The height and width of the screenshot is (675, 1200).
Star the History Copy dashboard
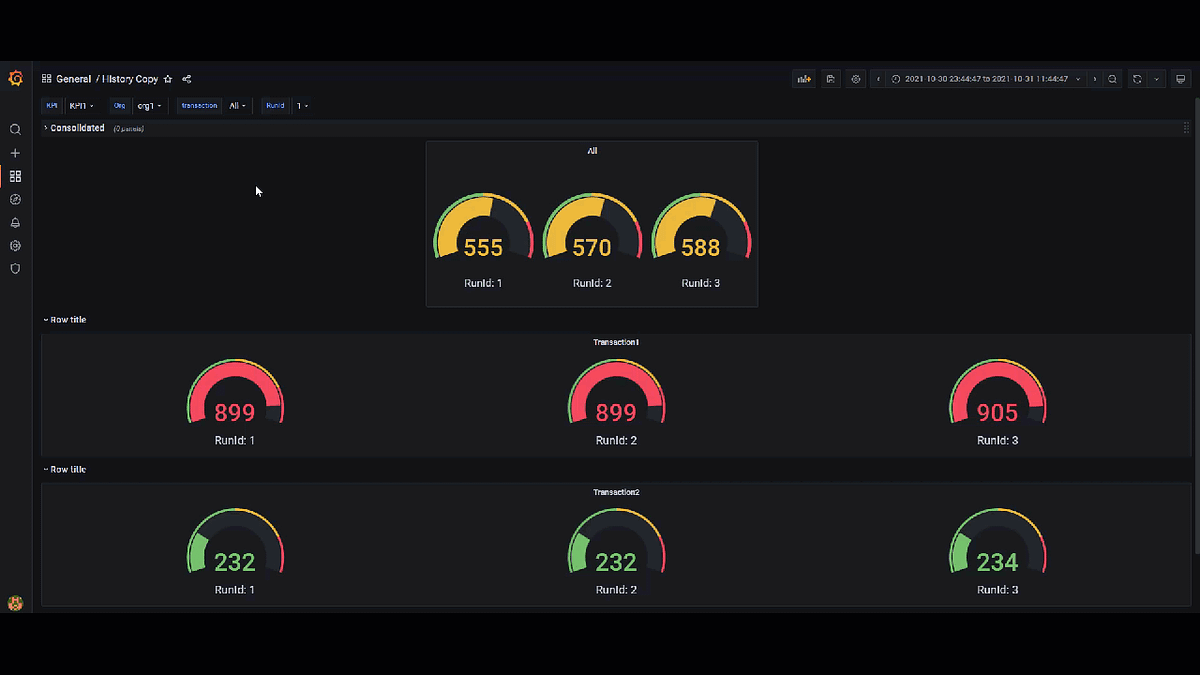pyautogui.click(x=167, y=79)
